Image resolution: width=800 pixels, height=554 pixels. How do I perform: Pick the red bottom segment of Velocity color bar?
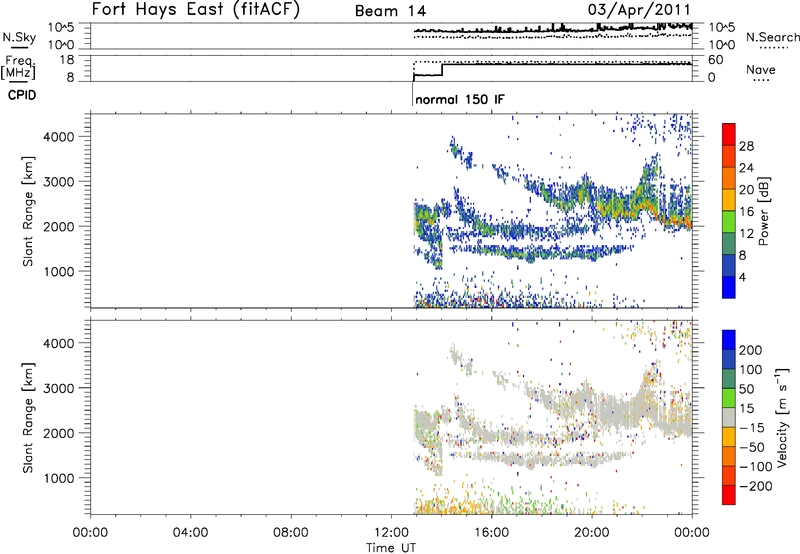point(729,495)
